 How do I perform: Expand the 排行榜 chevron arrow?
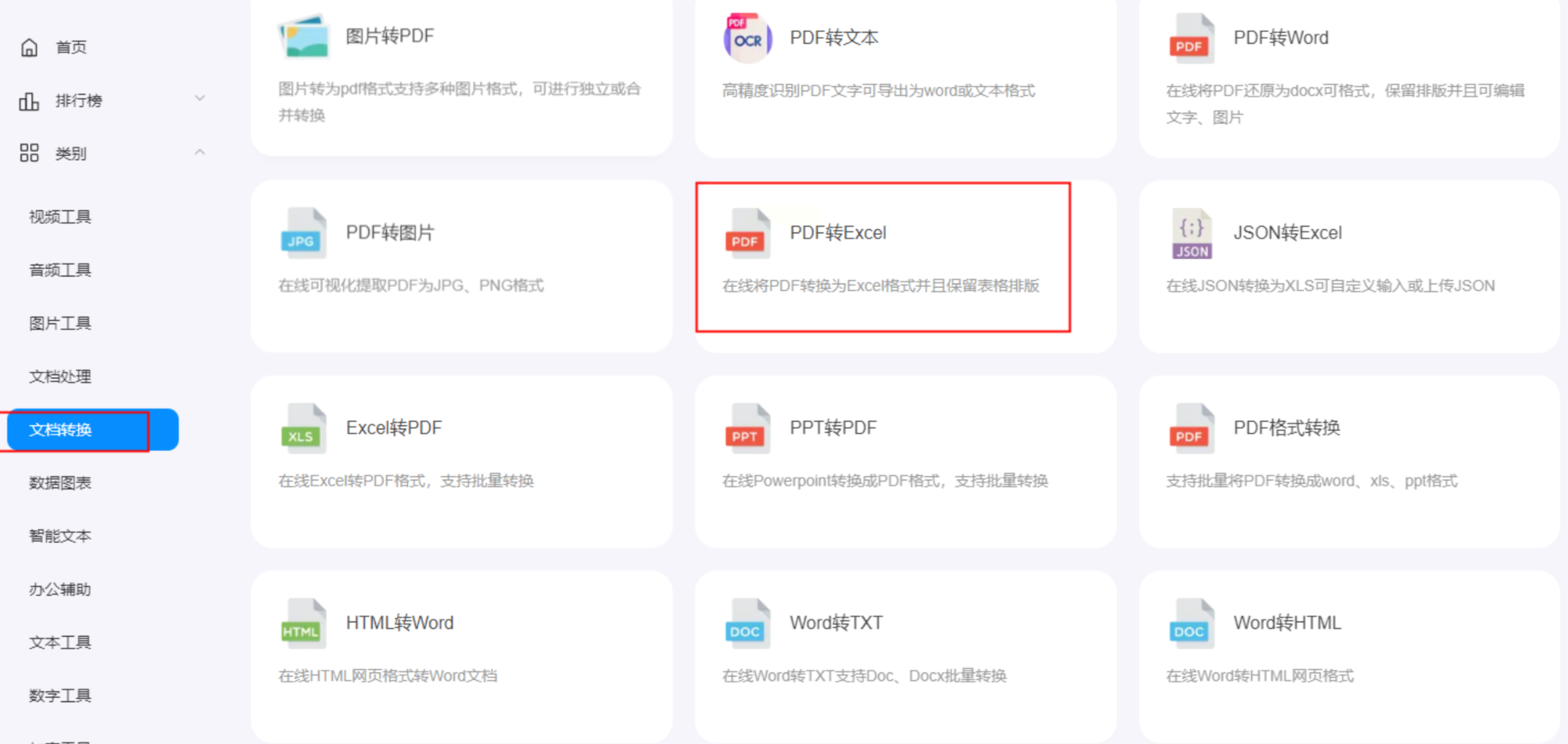pyautogui.click(x=200, y=99)
